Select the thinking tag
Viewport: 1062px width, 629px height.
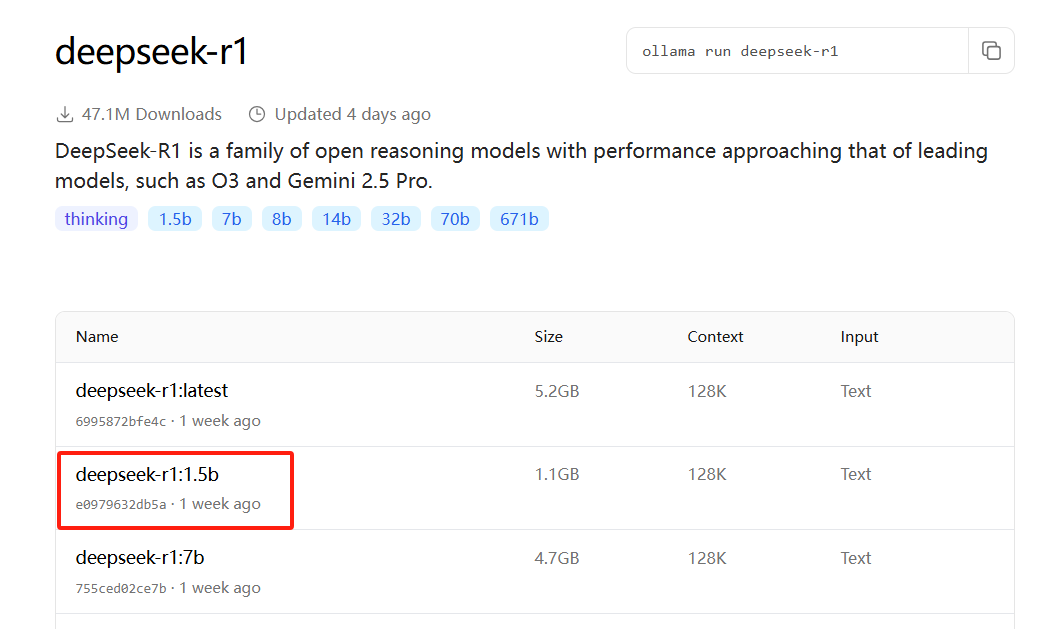pos(96,219)
